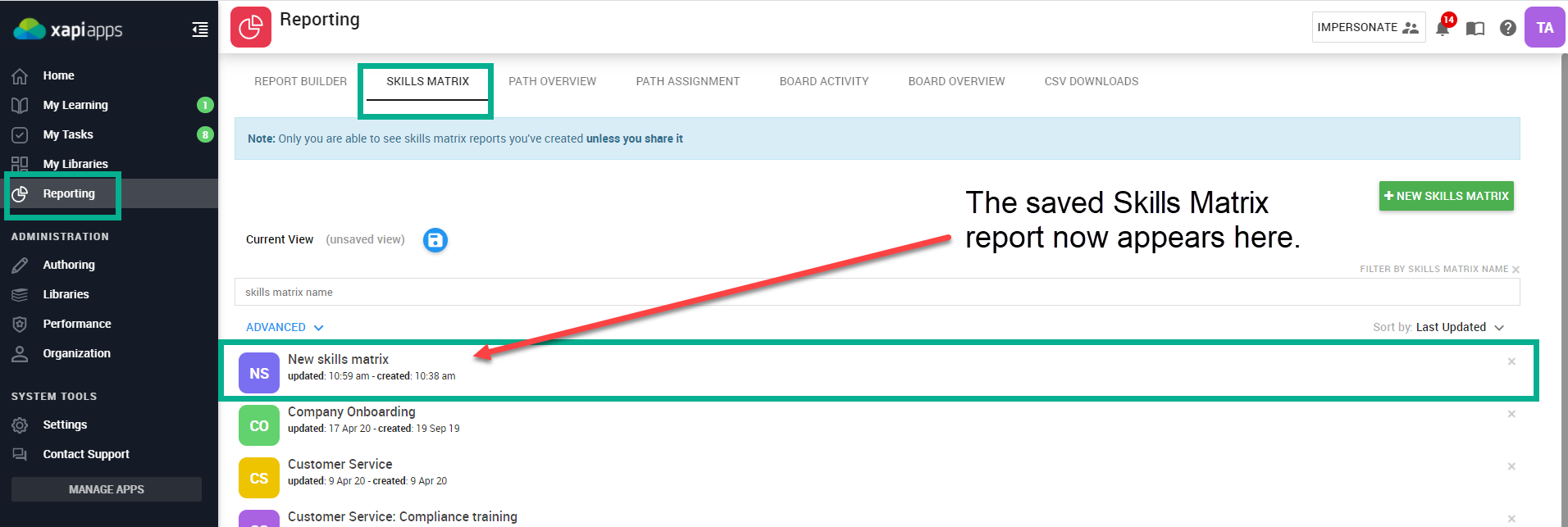Open notifications bell with 14 badge
The height and width of the screenshot is (527, 1568).
click(x=1443, y=28)
